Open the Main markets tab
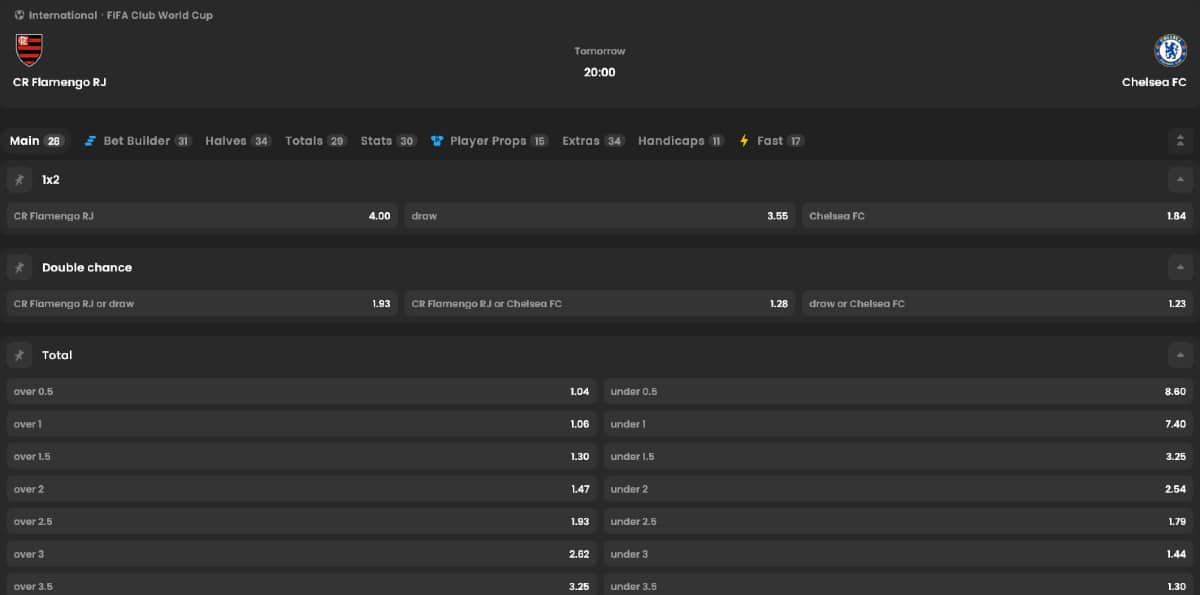 tap(37, 141)
